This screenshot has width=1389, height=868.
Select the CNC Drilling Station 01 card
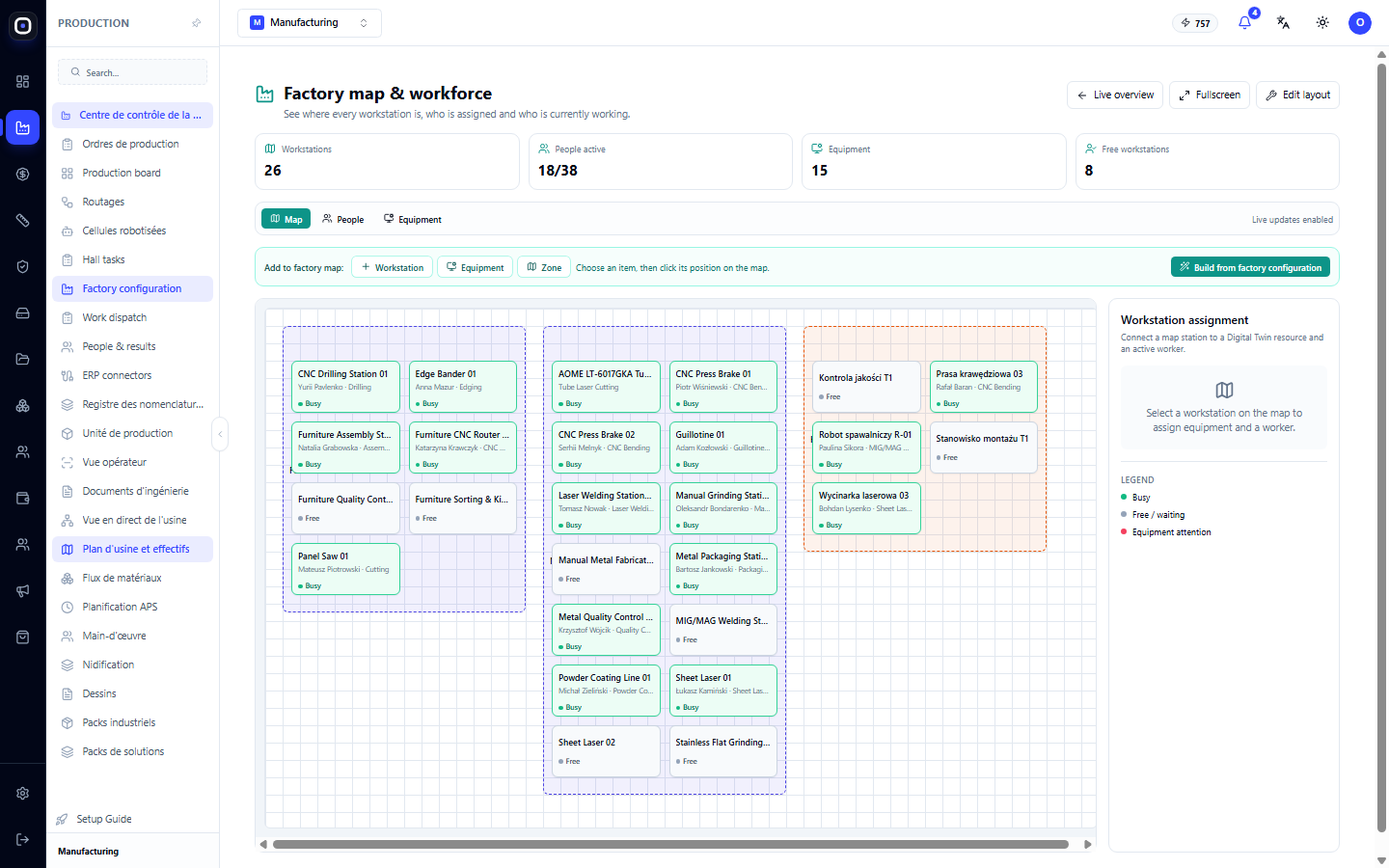coord(345,387)
